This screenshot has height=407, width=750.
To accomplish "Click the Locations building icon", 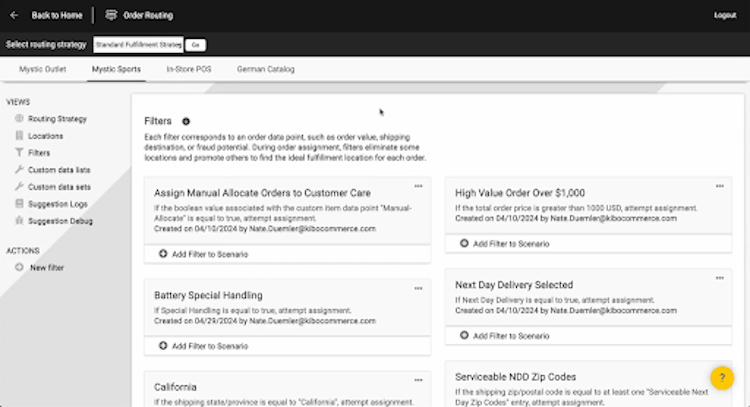I will coord(19,136).
